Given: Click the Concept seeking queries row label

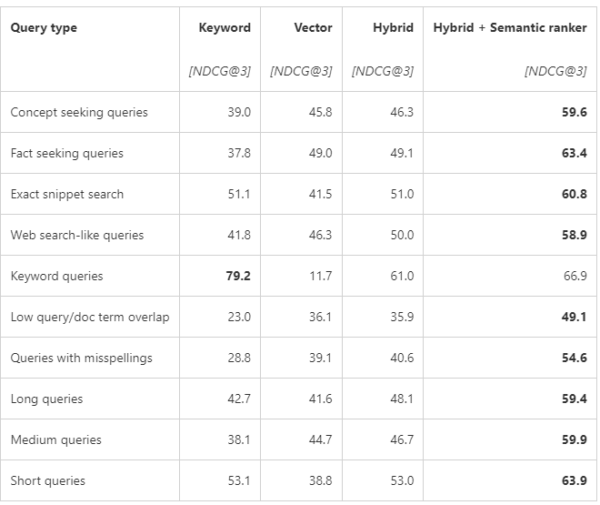Looking at the screenshot, I should [x=79, y=112].
